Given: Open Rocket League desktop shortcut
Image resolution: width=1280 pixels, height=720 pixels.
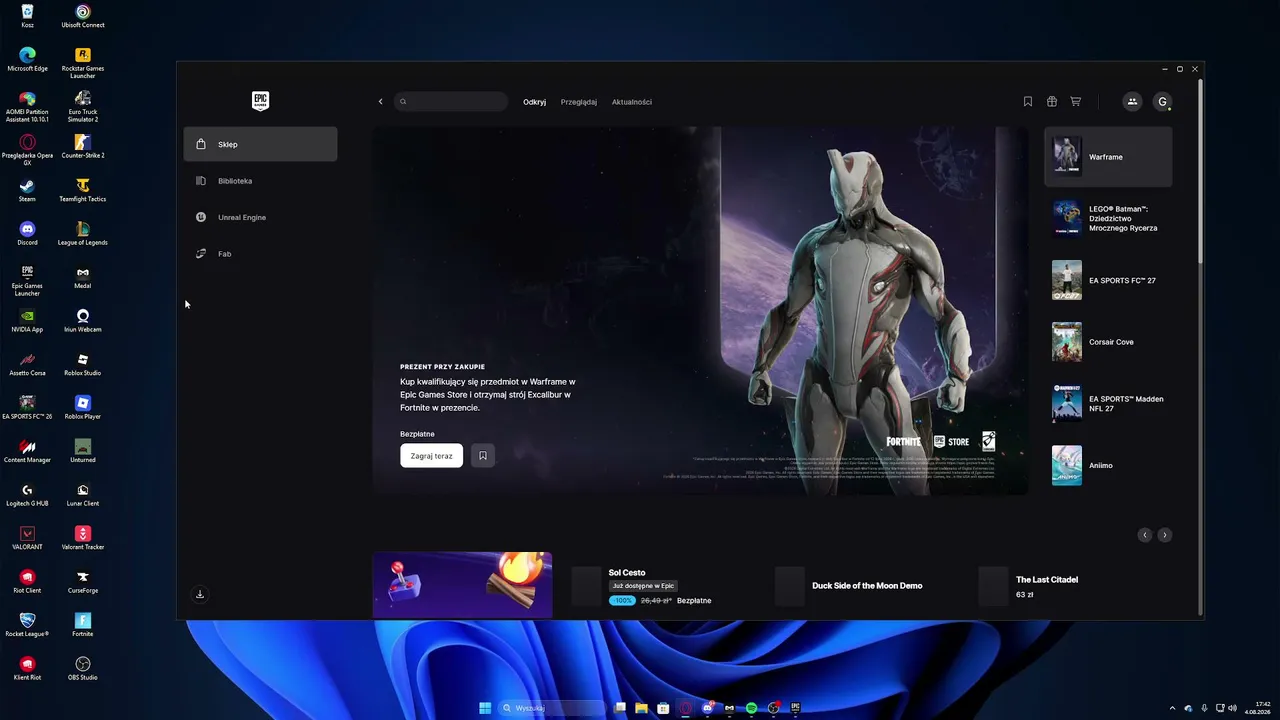Looking at the screenshot, I should 27,625.
